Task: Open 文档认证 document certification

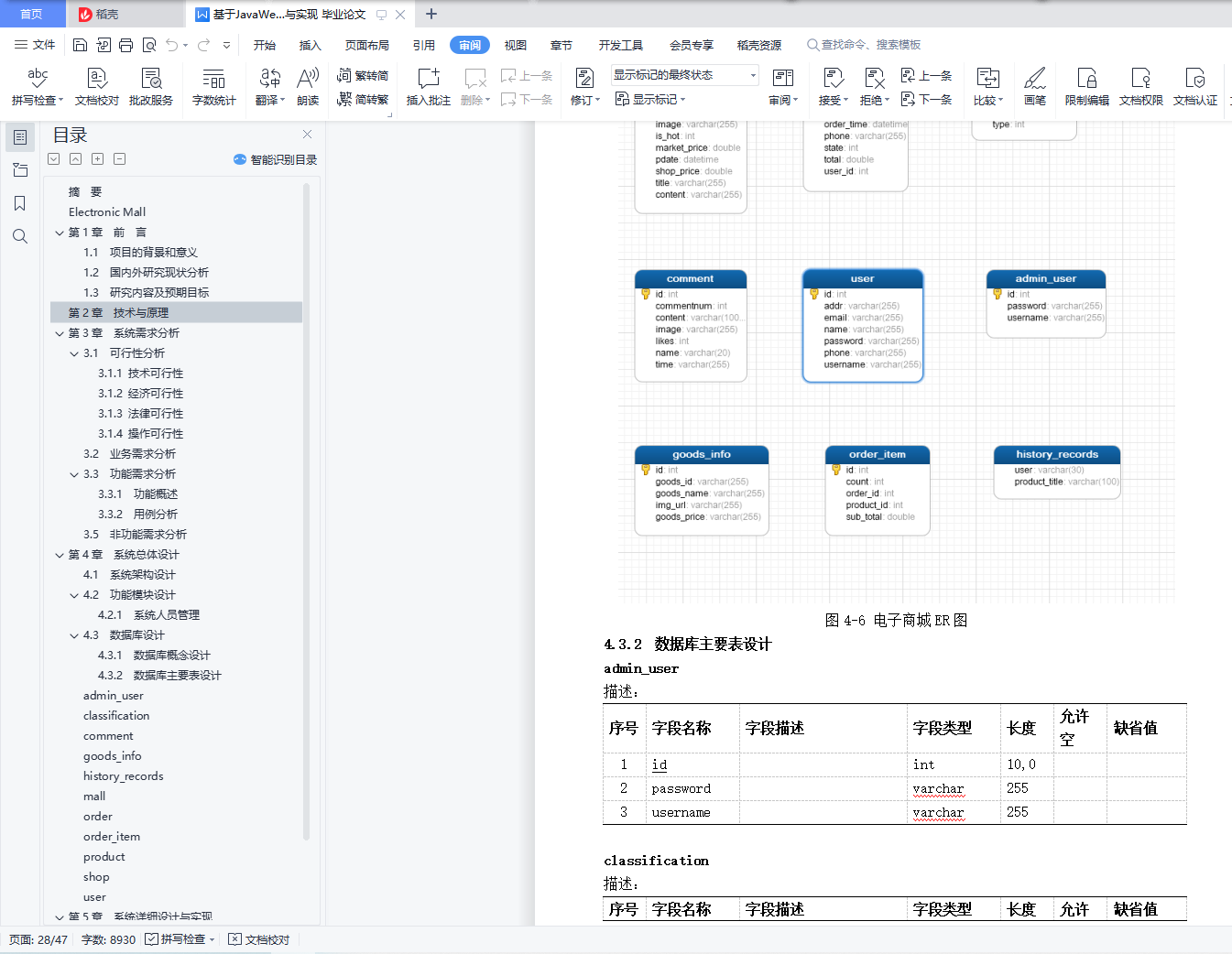Action: point(1195,87)
